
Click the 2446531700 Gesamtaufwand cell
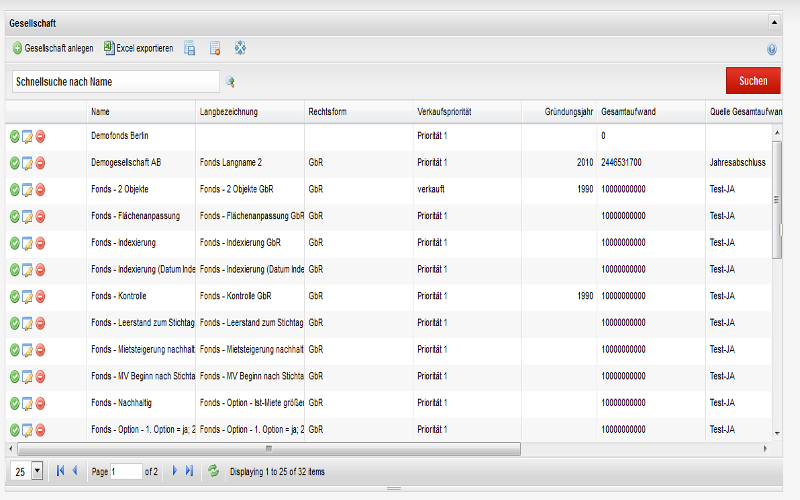(652, 163)
